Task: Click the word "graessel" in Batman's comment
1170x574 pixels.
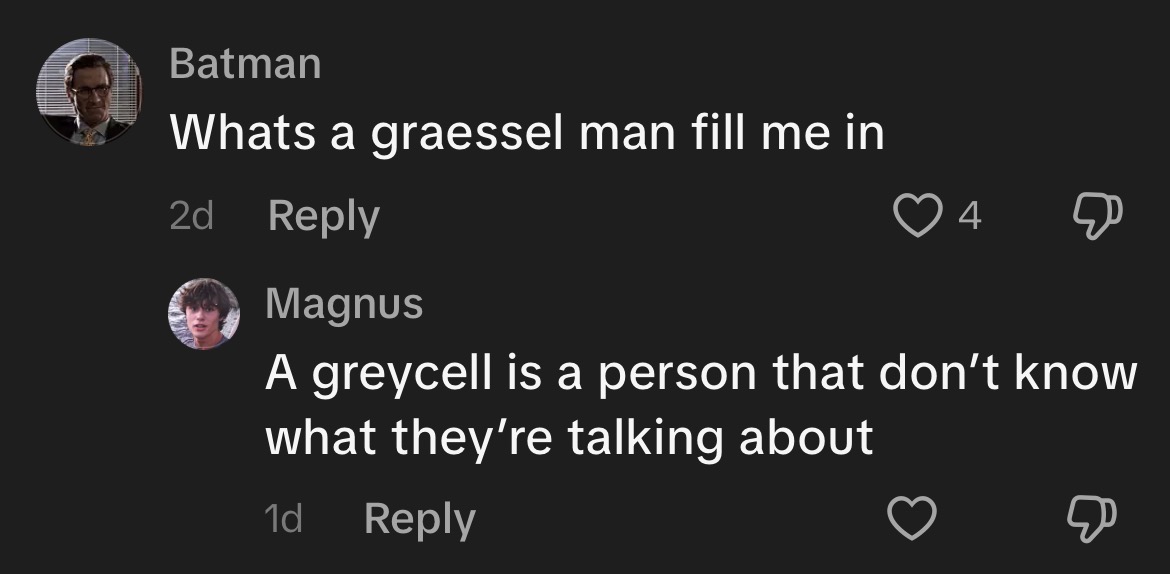Action: coord(468,135)
